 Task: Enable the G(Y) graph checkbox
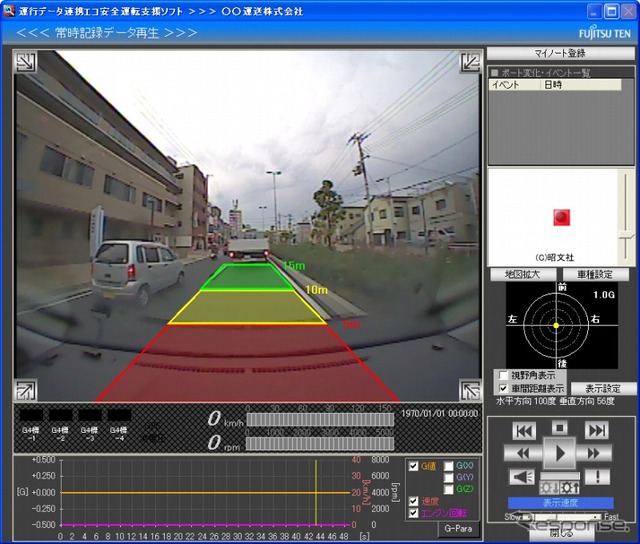449,477
